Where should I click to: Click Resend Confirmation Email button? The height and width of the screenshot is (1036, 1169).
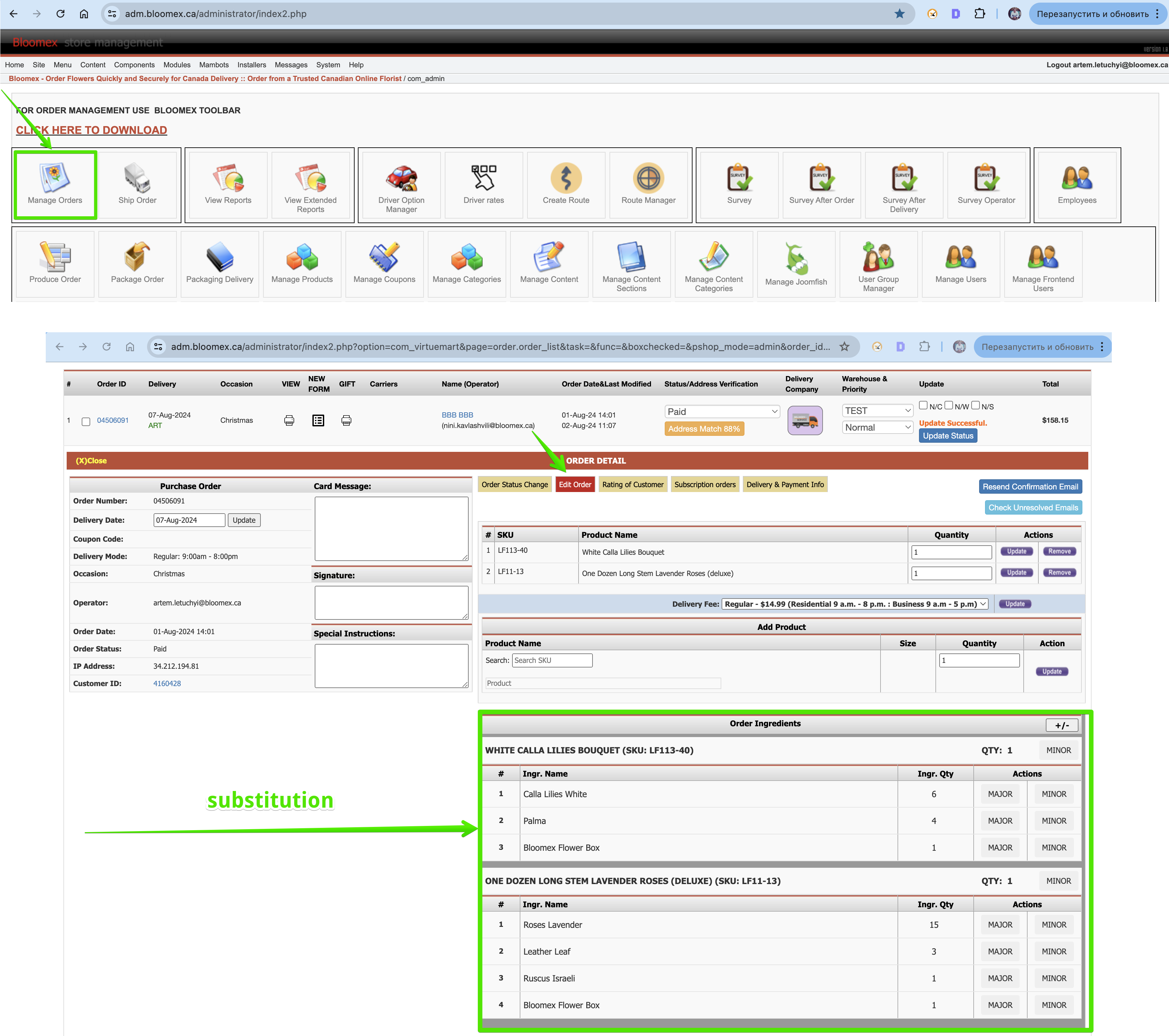(x=1030, y=486)
